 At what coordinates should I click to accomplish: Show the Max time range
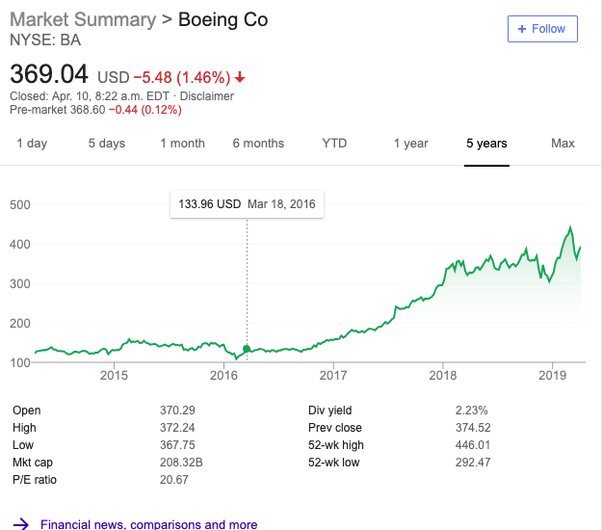point(563,143)
